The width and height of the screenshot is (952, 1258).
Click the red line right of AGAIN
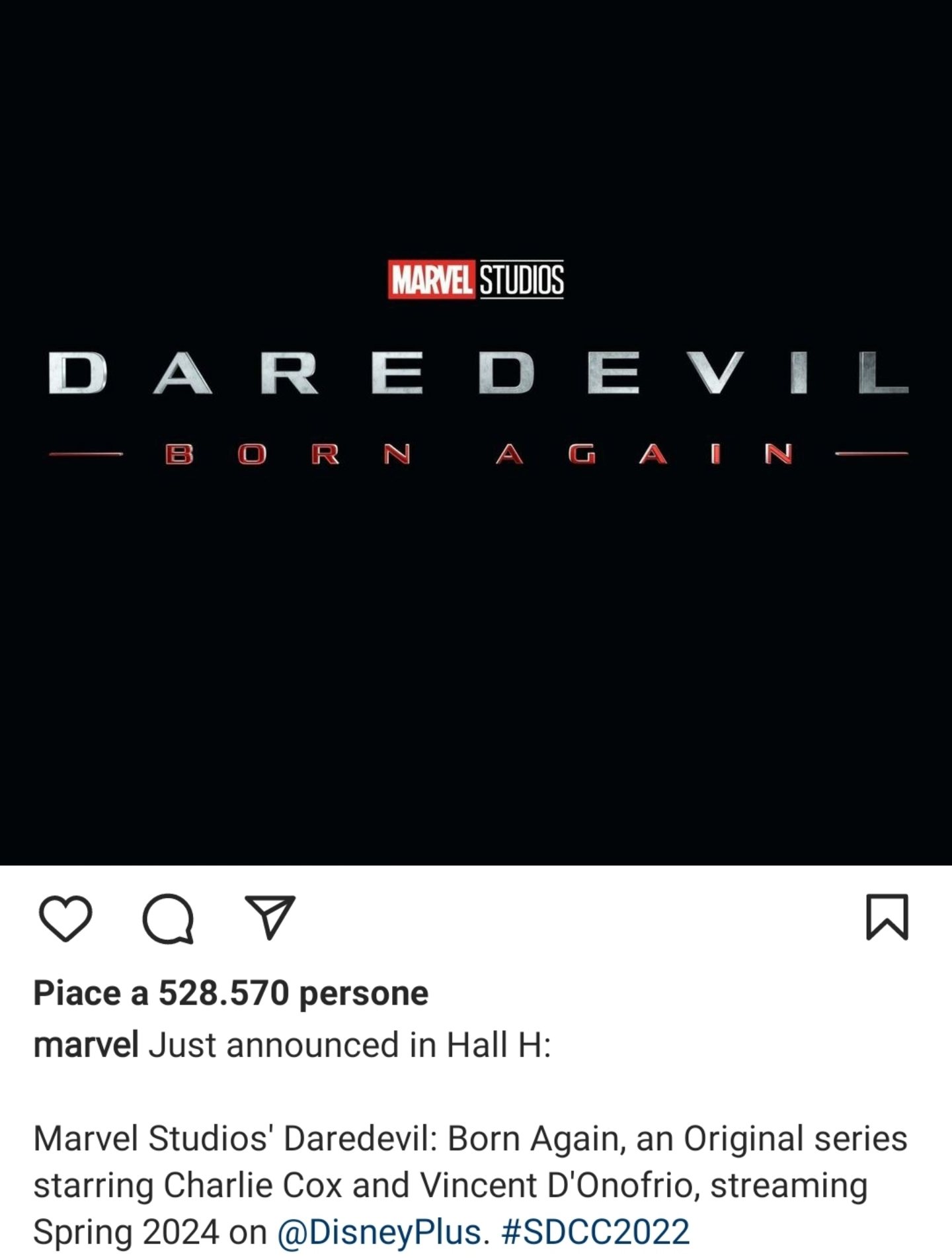[x=872, y=454]
